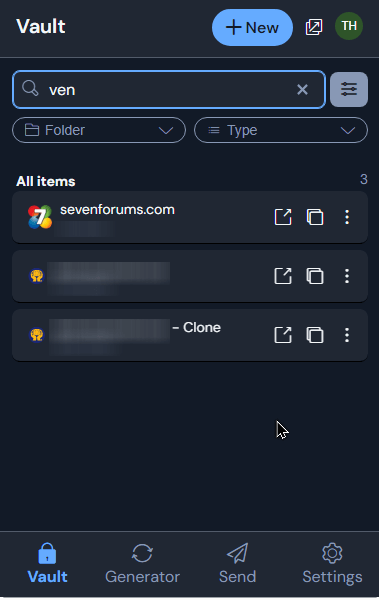
Task: Open the sevenforums.com vault item
Action: point(142,217)
